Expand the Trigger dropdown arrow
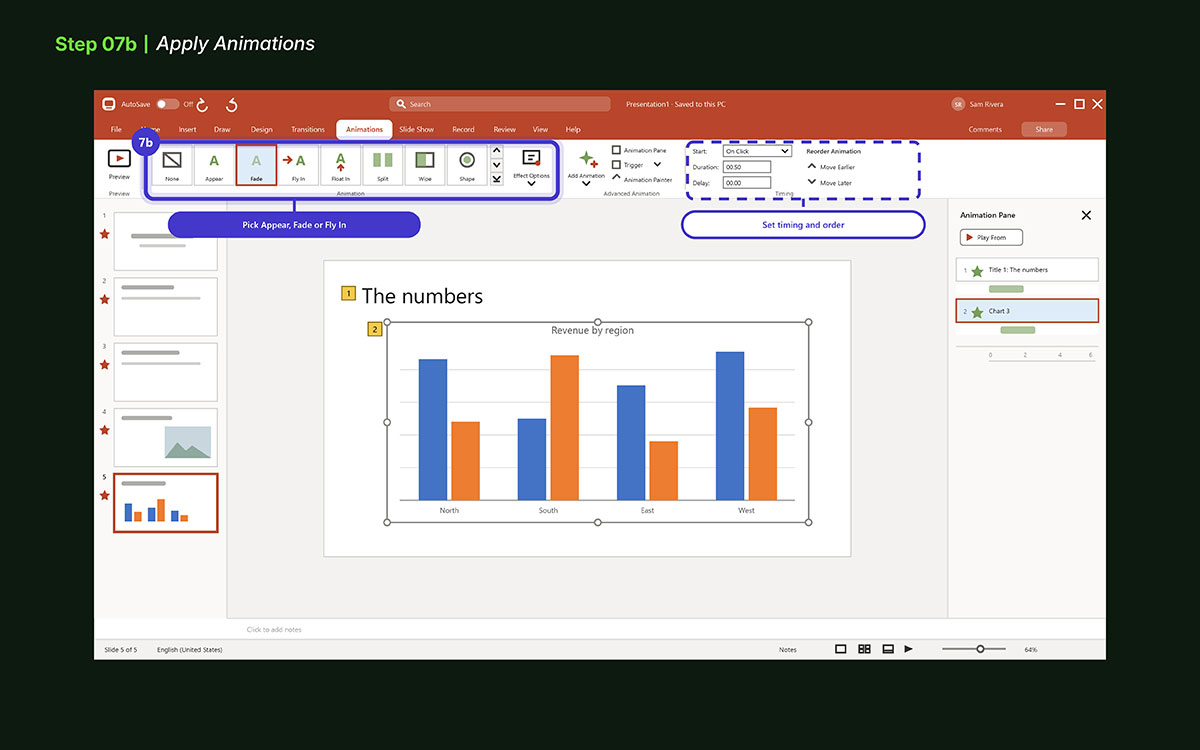The height and width of the screenshot is (750, 1200). point(657,164)
